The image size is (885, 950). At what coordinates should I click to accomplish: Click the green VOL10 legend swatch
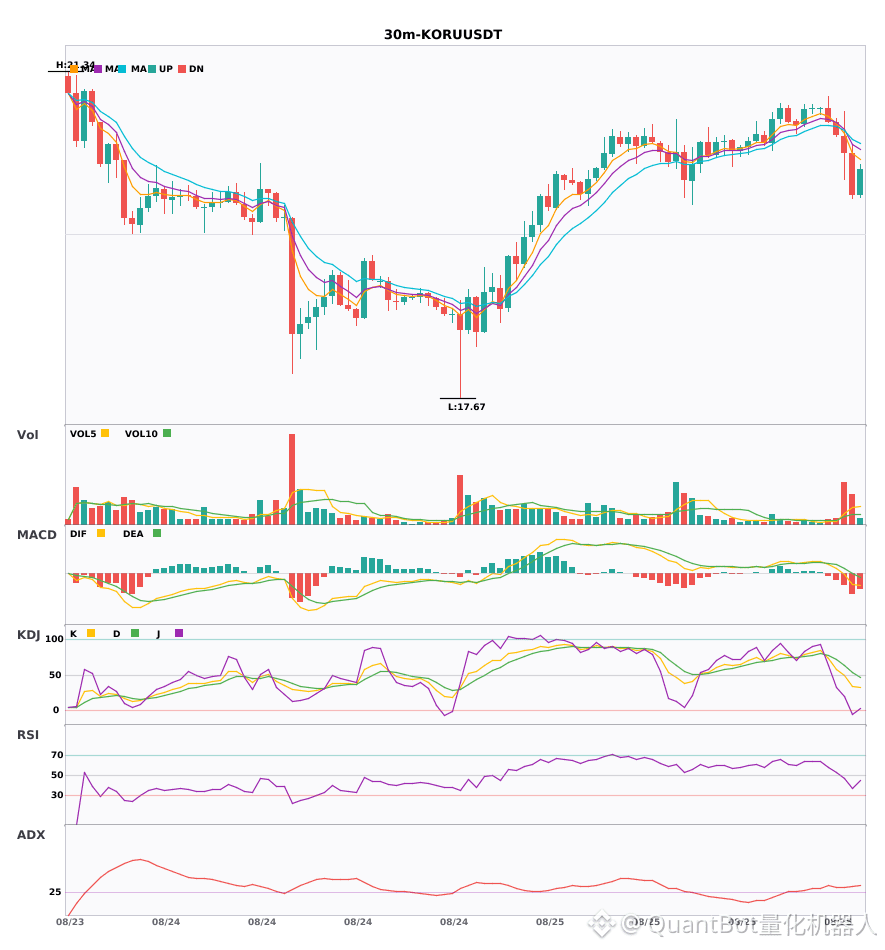167,433
